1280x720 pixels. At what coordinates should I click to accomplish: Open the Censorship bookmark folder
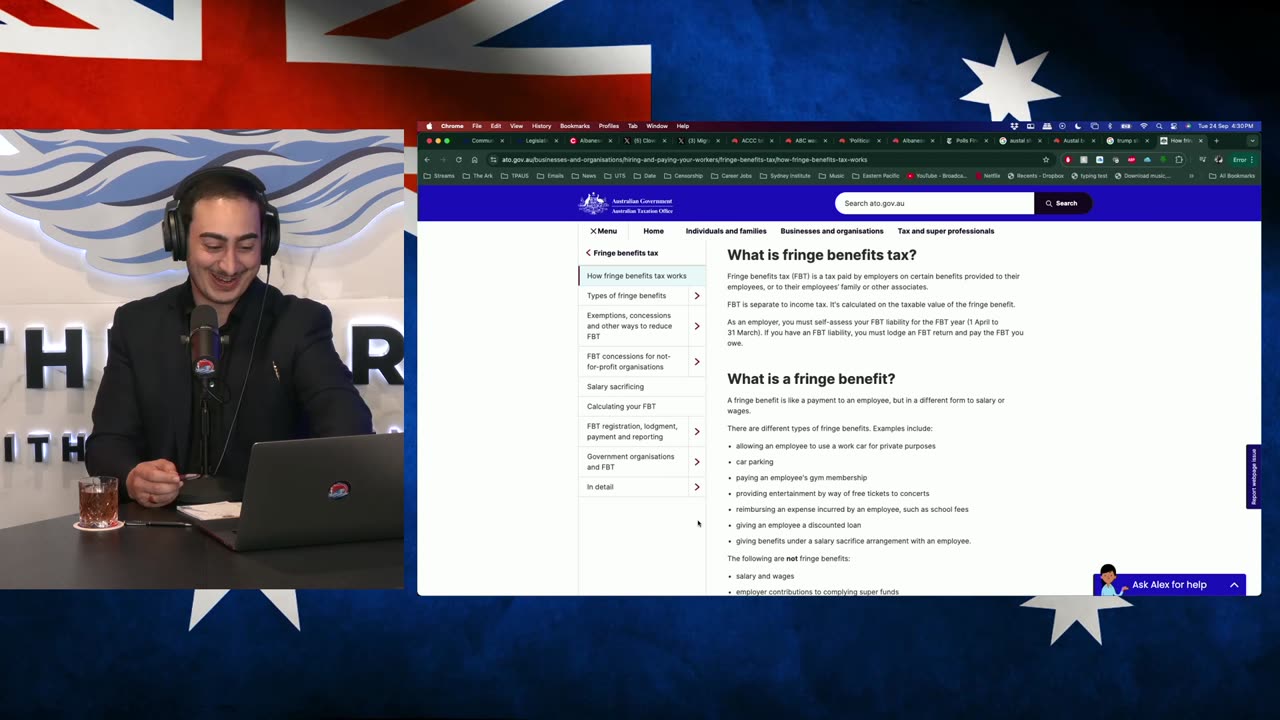pos(682,176)
